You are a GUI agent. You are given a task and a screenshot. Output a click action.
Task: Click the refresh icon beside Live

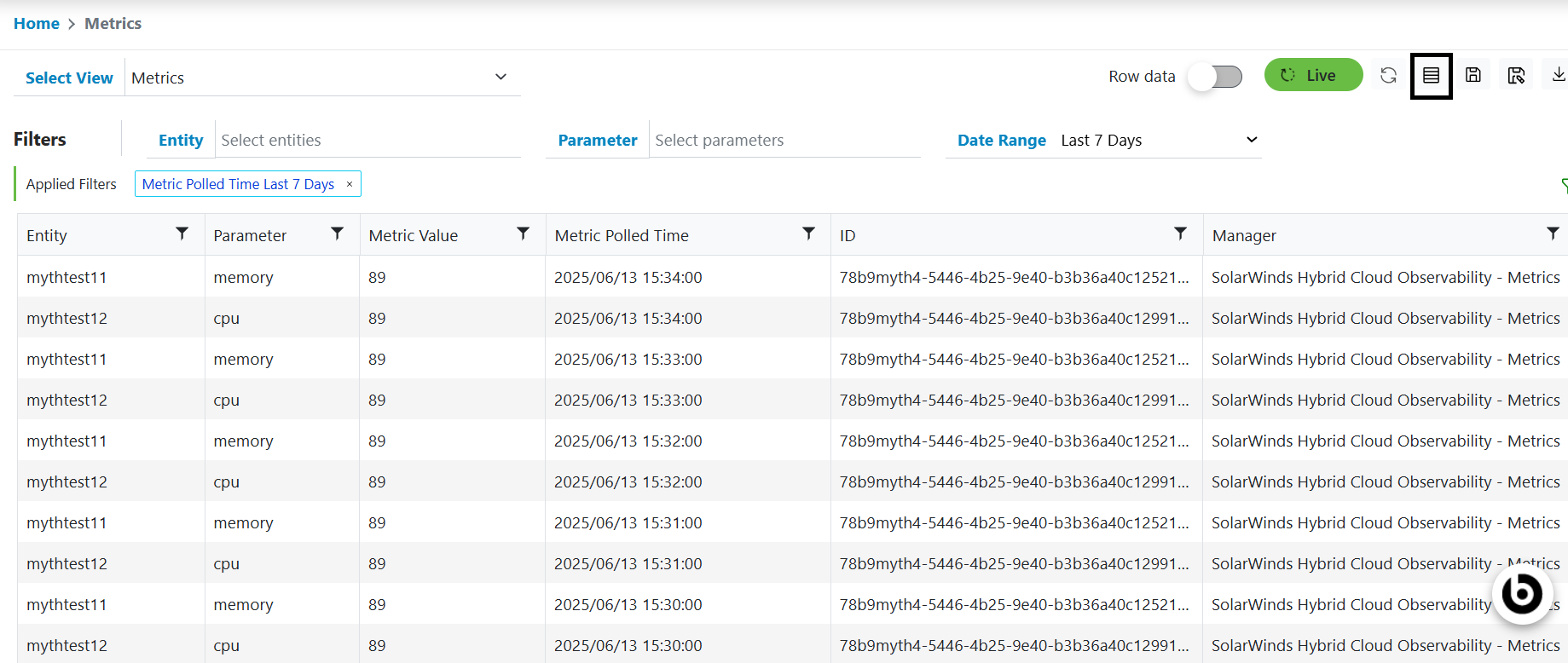[x=1388, y=76]
